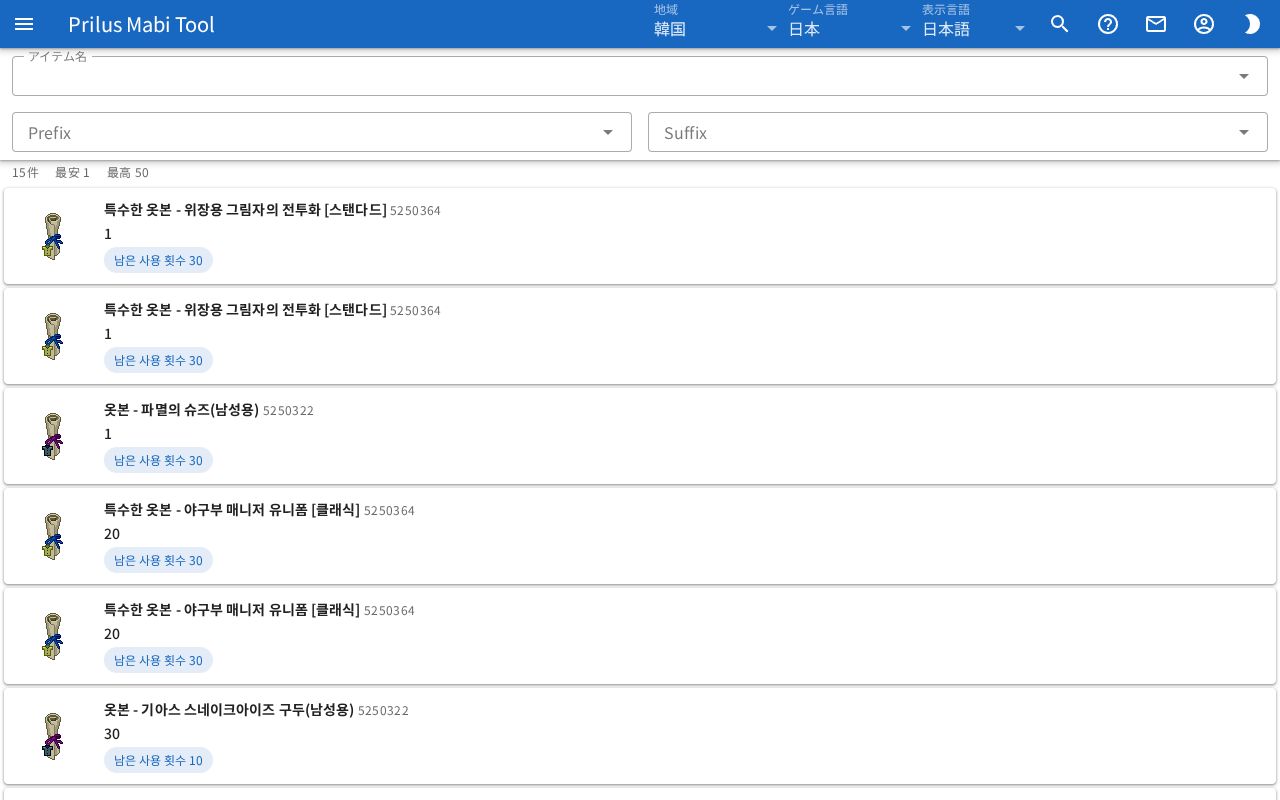
Task: Expand the アイテム名 field dropdown arrow
Action: [1244, 76]
